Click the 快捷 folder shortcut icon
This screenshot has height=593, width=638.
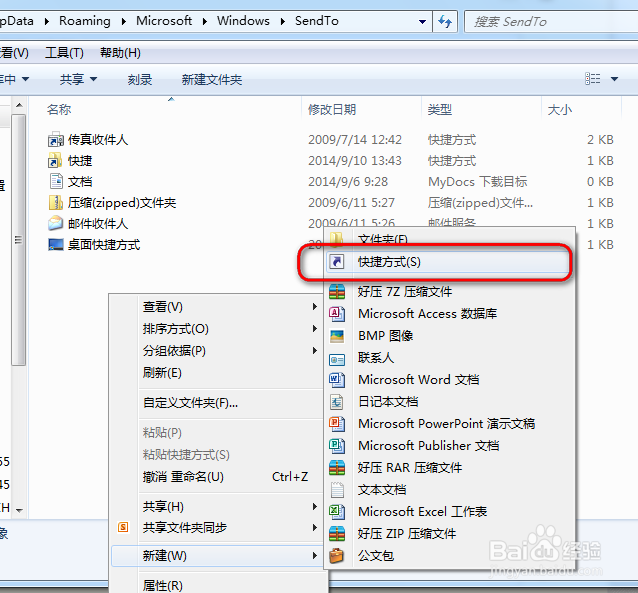pyautogui.click(x=55, y=160)
